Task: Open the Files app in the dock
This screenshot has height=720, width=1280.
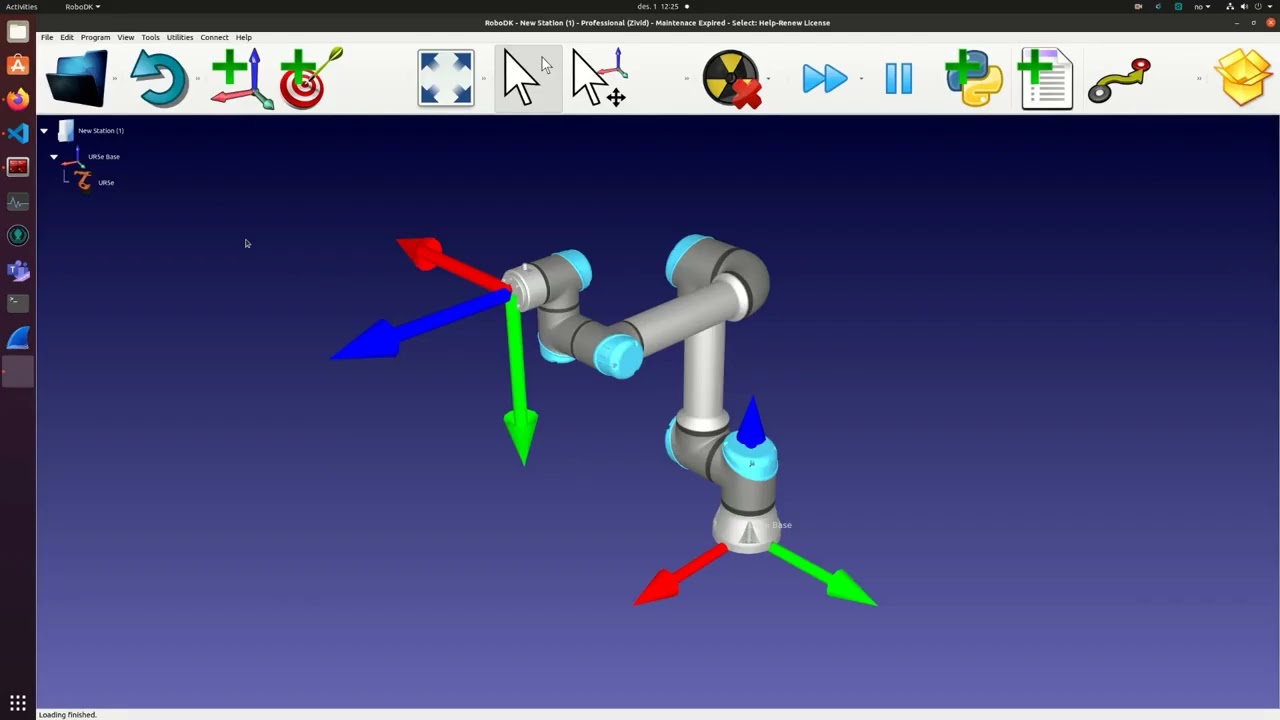Action: [18, 32]
